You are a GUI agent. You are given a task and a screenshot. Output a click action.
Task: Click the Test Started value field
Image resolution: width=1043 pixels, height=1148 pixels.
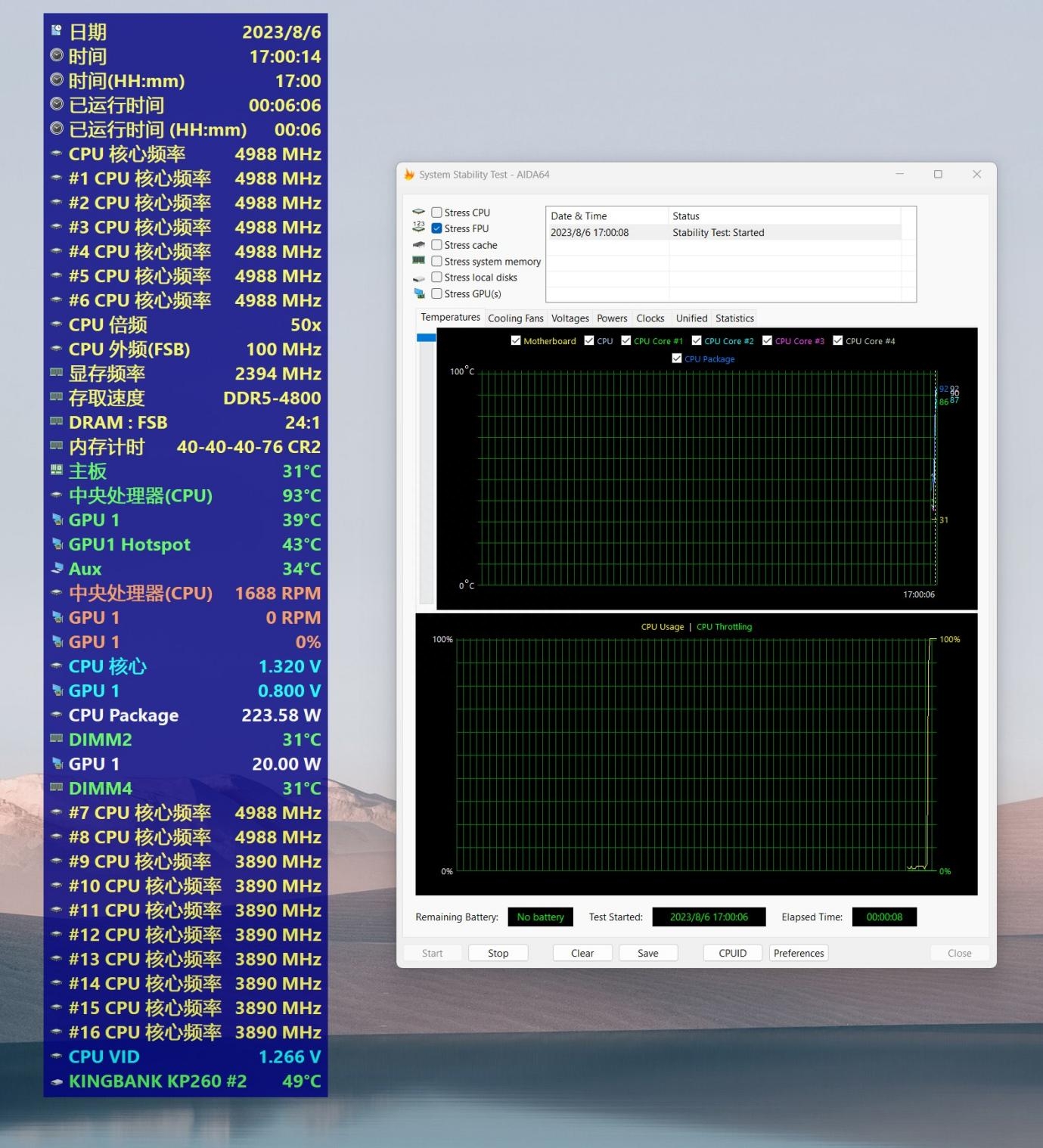click(709, 917)
